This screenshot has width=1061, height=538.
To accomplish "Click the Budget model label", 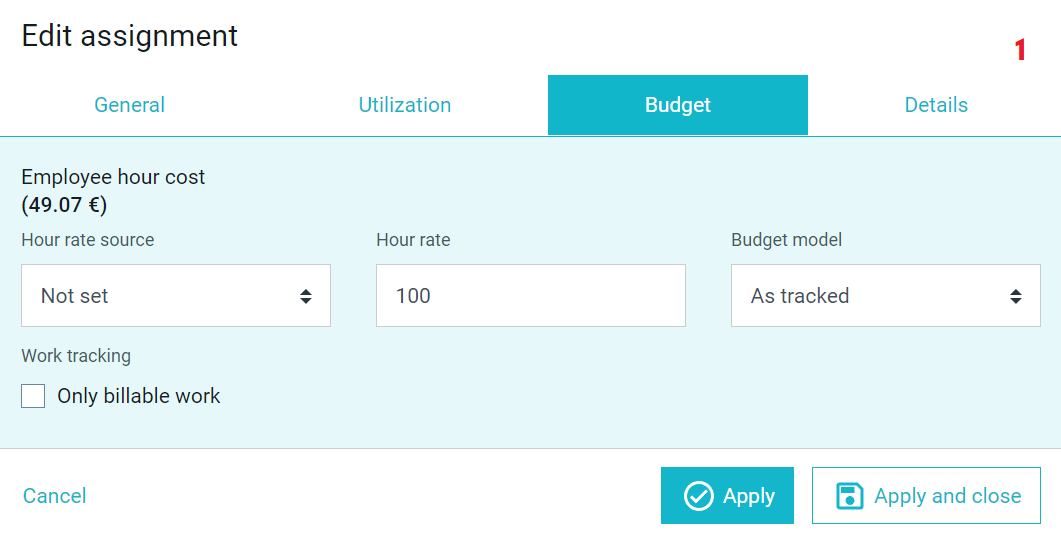I will (x=787, y=240).
